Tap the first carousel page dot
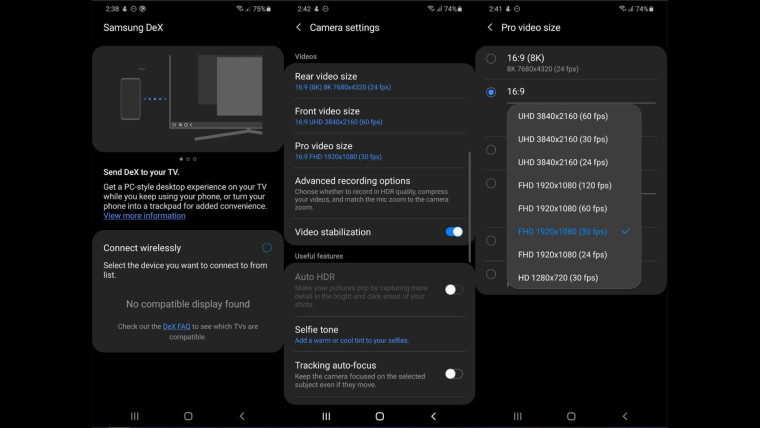The height and width of the screenshot is (428, 760). pyautogui.click(x=181, y=159)
